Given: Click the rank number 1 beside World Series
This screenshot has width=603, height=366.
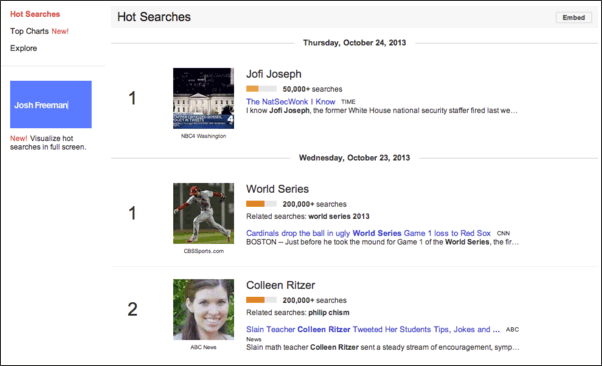Looking at the screenshot, I should (x=132, y=213).
